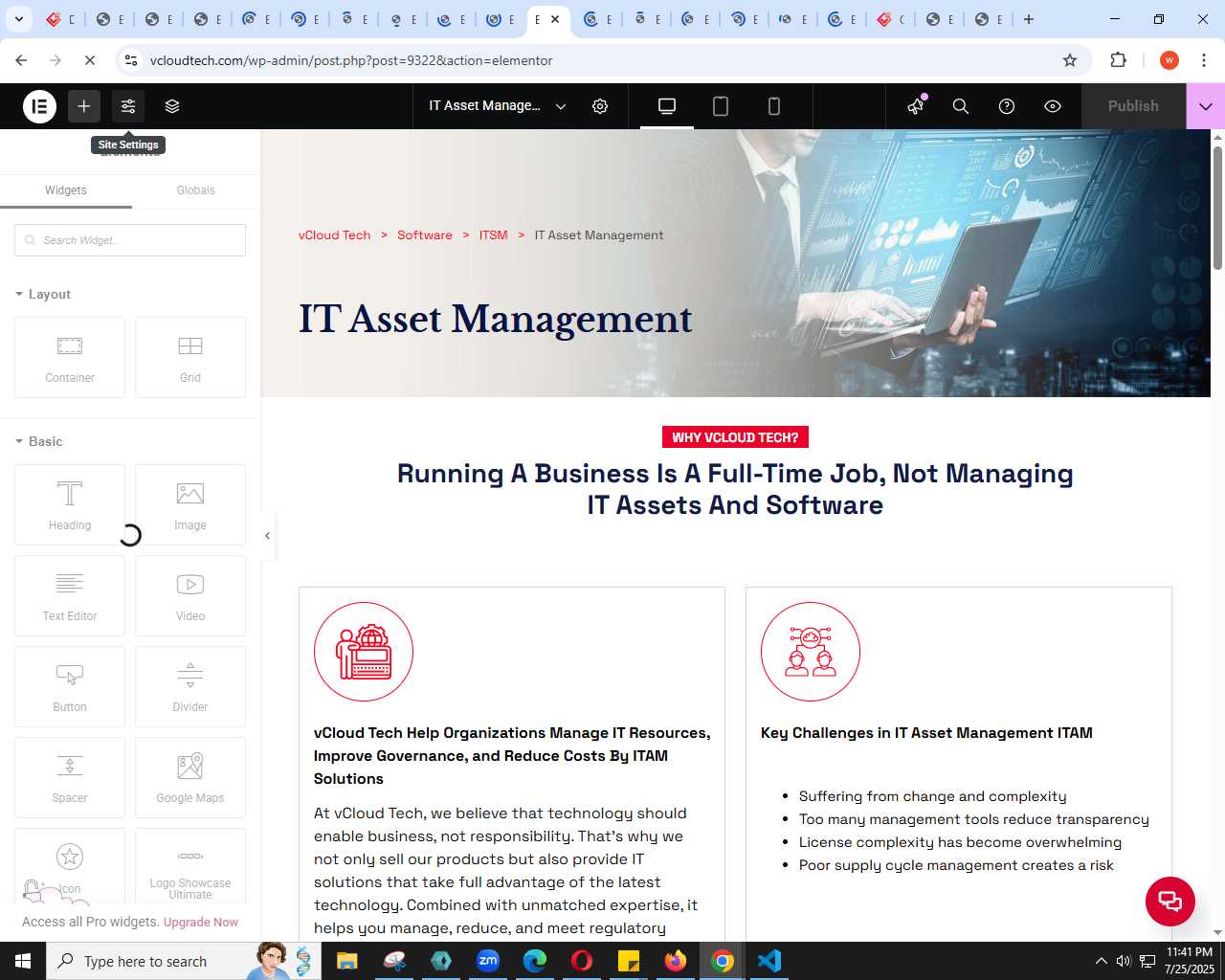Open Site Settings sliders icon
The height and width of the screenshot is (980, 1225).
pyautogui.click(x=128, y=106)
